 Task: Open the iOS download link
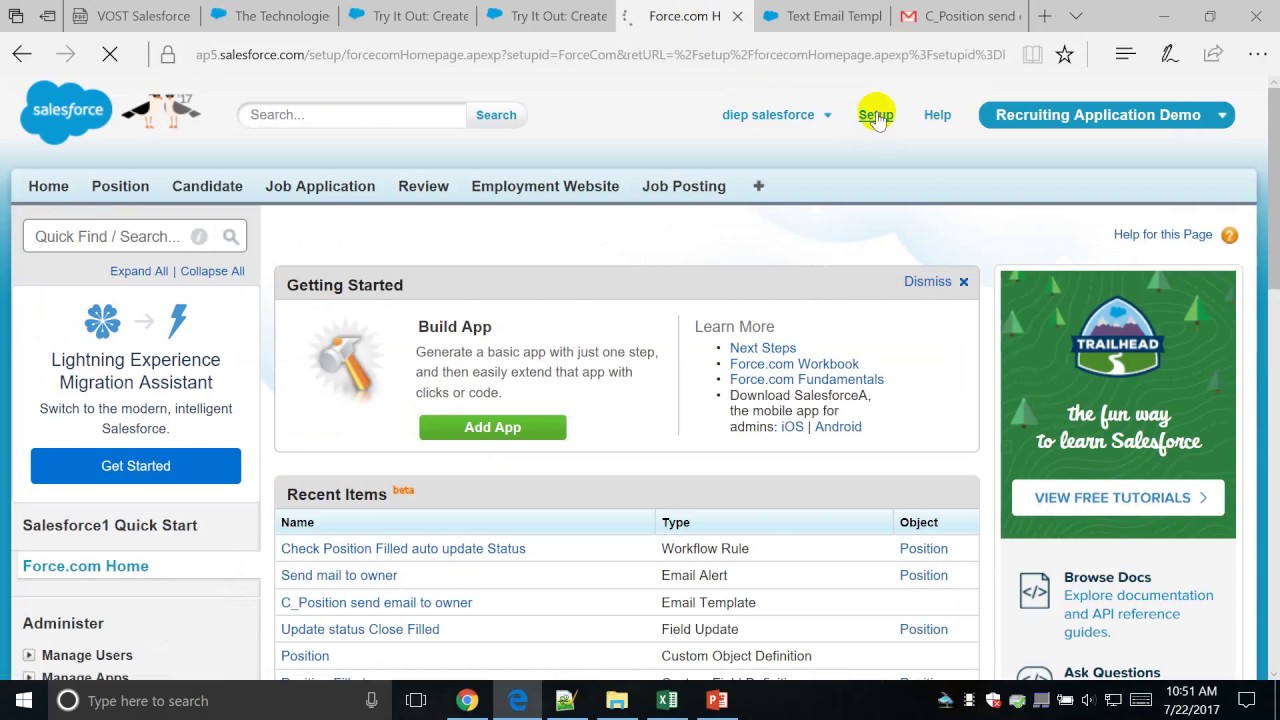792,427
